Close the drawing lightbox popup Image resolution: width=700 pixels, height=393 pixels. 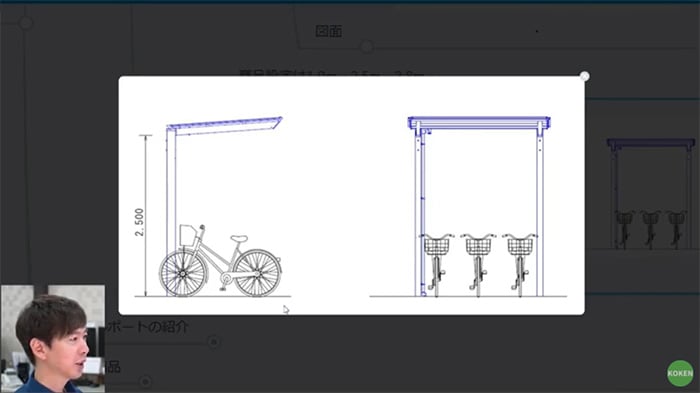click(x=584, y=76)
